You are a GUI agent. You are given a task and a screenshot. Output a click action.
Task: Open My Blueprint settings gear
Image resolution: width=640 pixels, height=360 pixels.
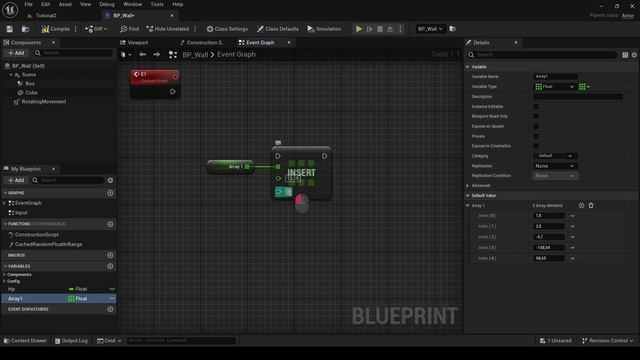[110, 180]
